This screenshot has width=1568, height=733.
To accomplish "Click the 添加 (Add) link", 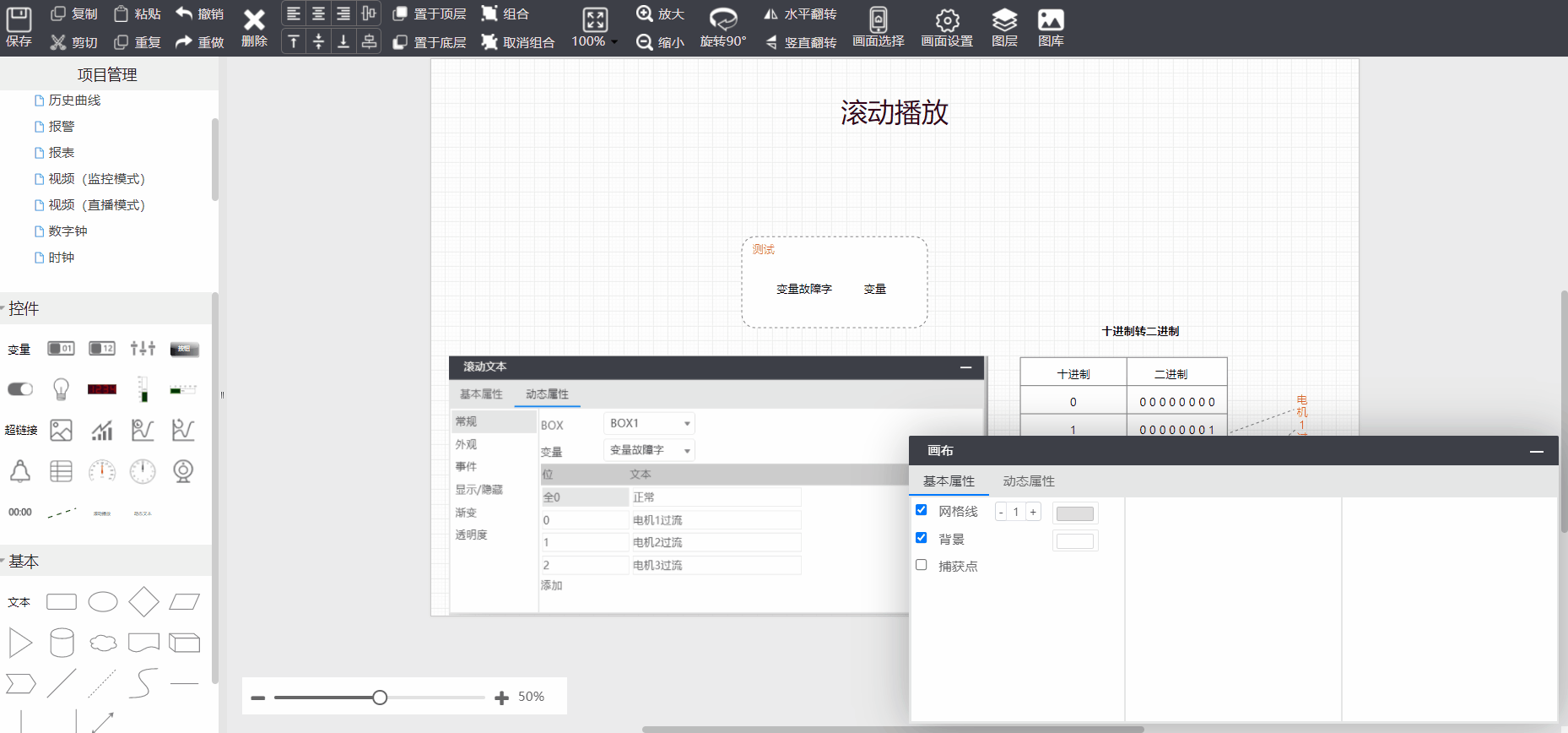I will pyautogui.click(x=551, y=585).
